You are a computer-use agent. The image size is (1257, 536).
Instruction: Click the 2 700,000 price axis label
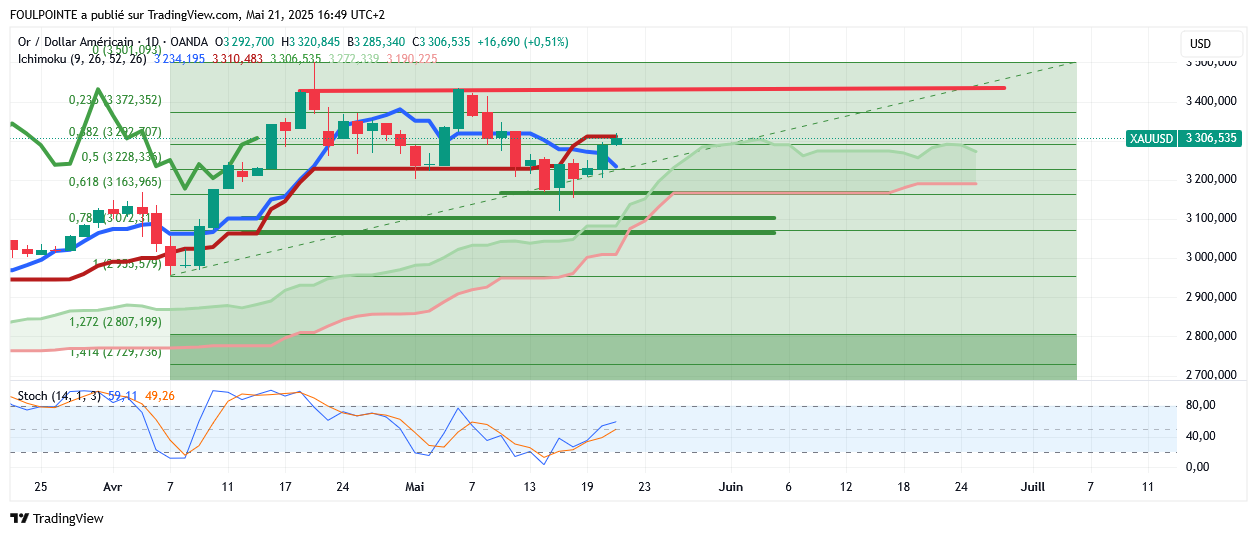[x=1212, y=375]
